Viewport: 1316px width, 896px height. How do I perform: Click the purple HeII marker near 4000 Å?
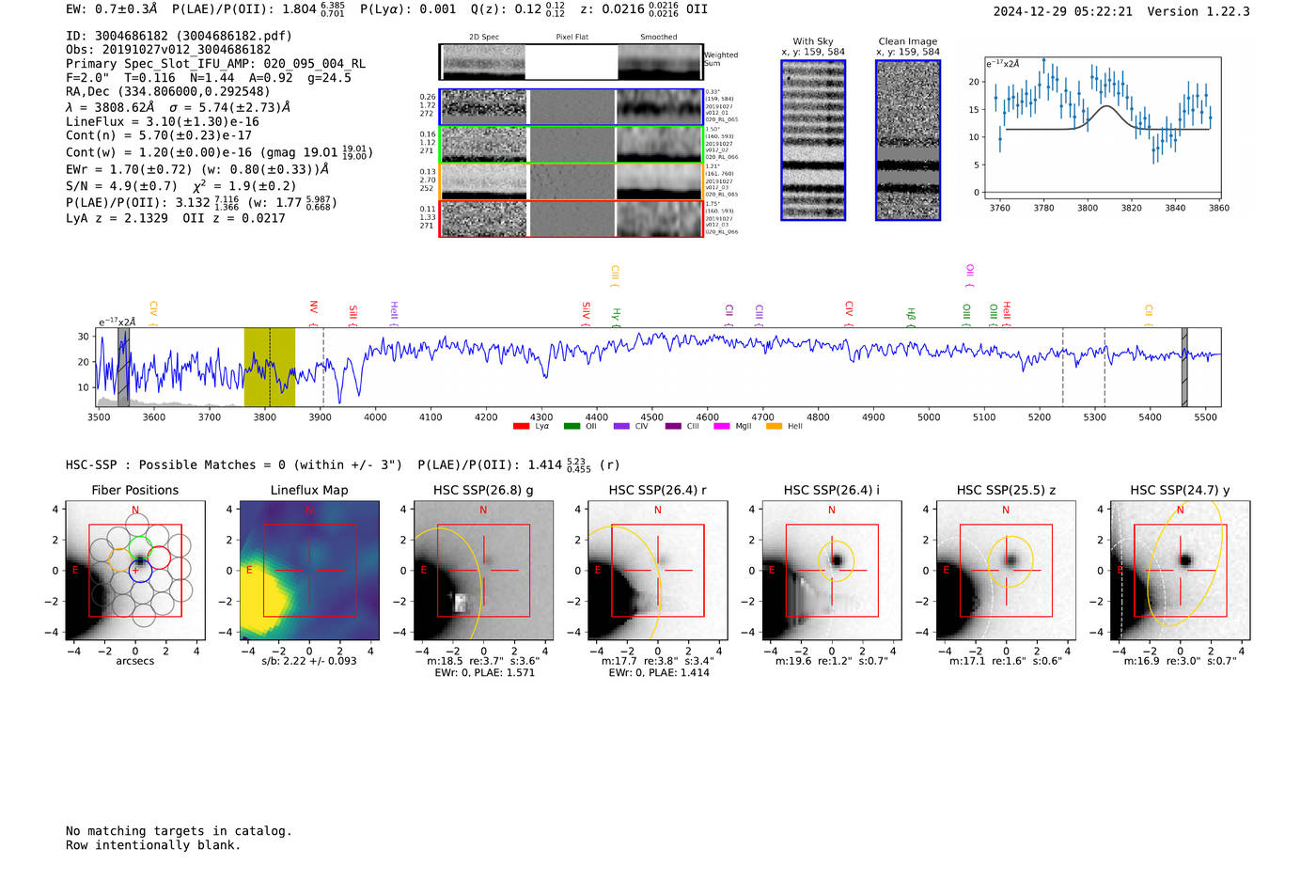pyautogui.click(x=394, y=312)
